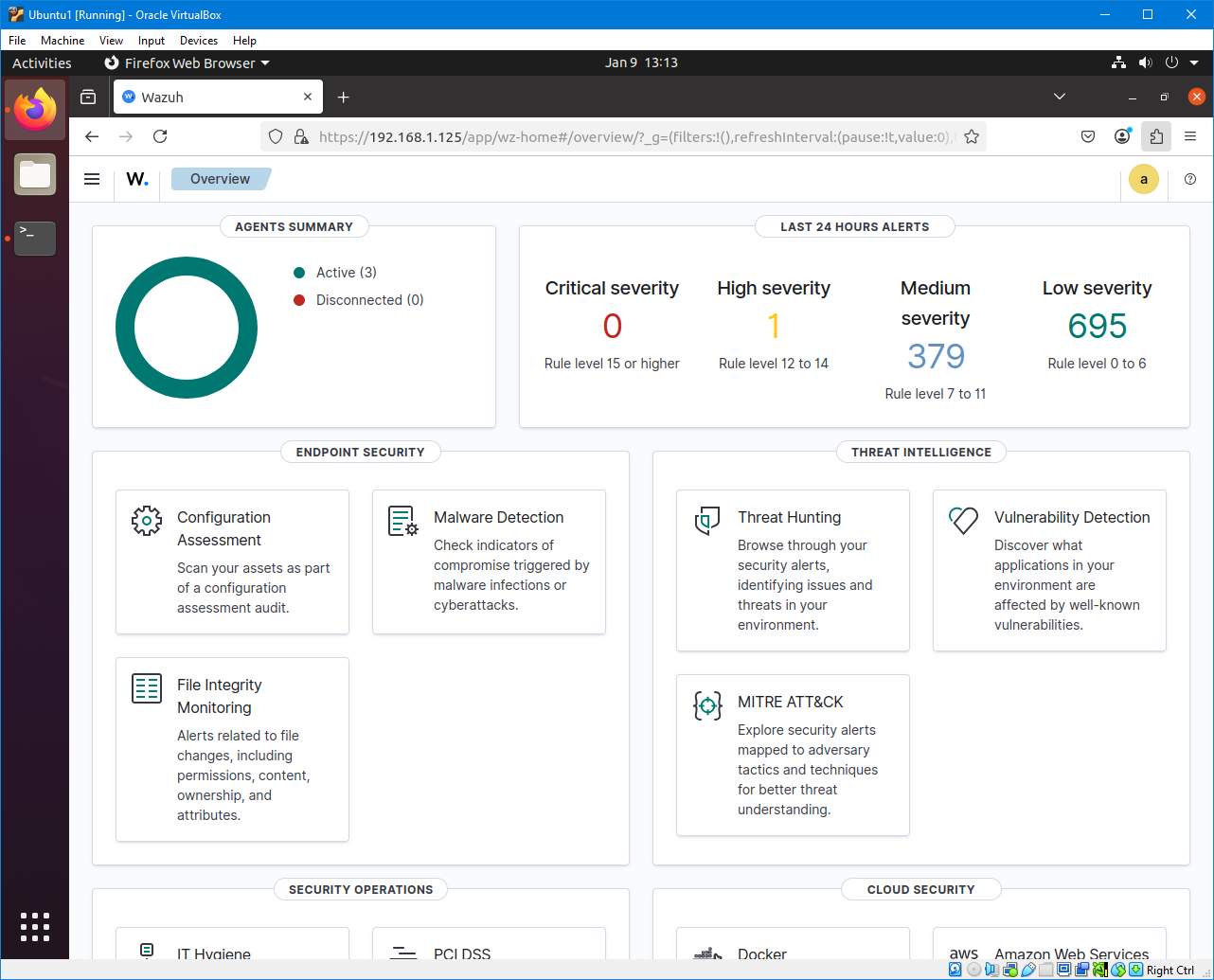The image size is (1214, 980).
Task: Click the Wazuh logo home icon
Action: click(137, 179)
